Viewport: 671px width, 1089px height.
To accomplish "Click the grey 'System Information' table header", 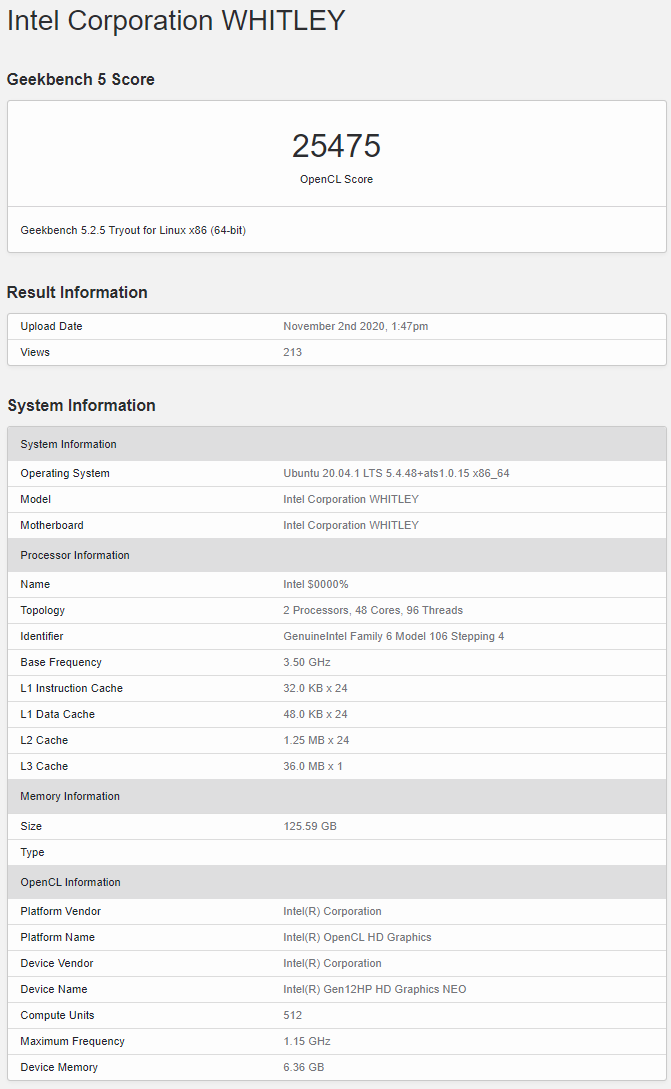I will click(x=337, y=444).
